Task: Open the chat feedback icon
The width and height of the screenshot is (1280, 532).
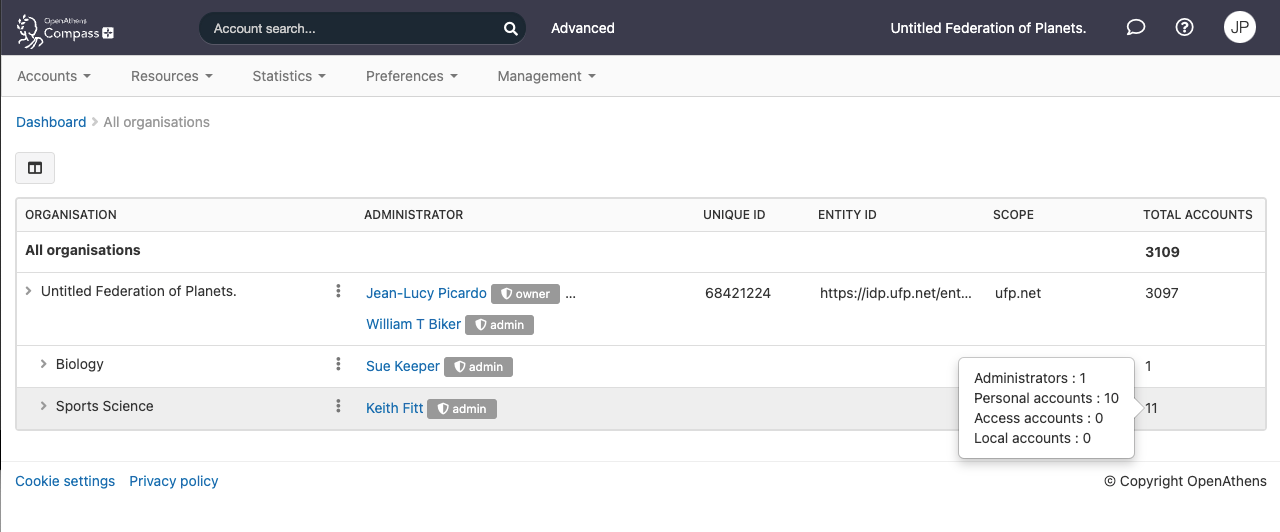Action: tap(1135, 28)
